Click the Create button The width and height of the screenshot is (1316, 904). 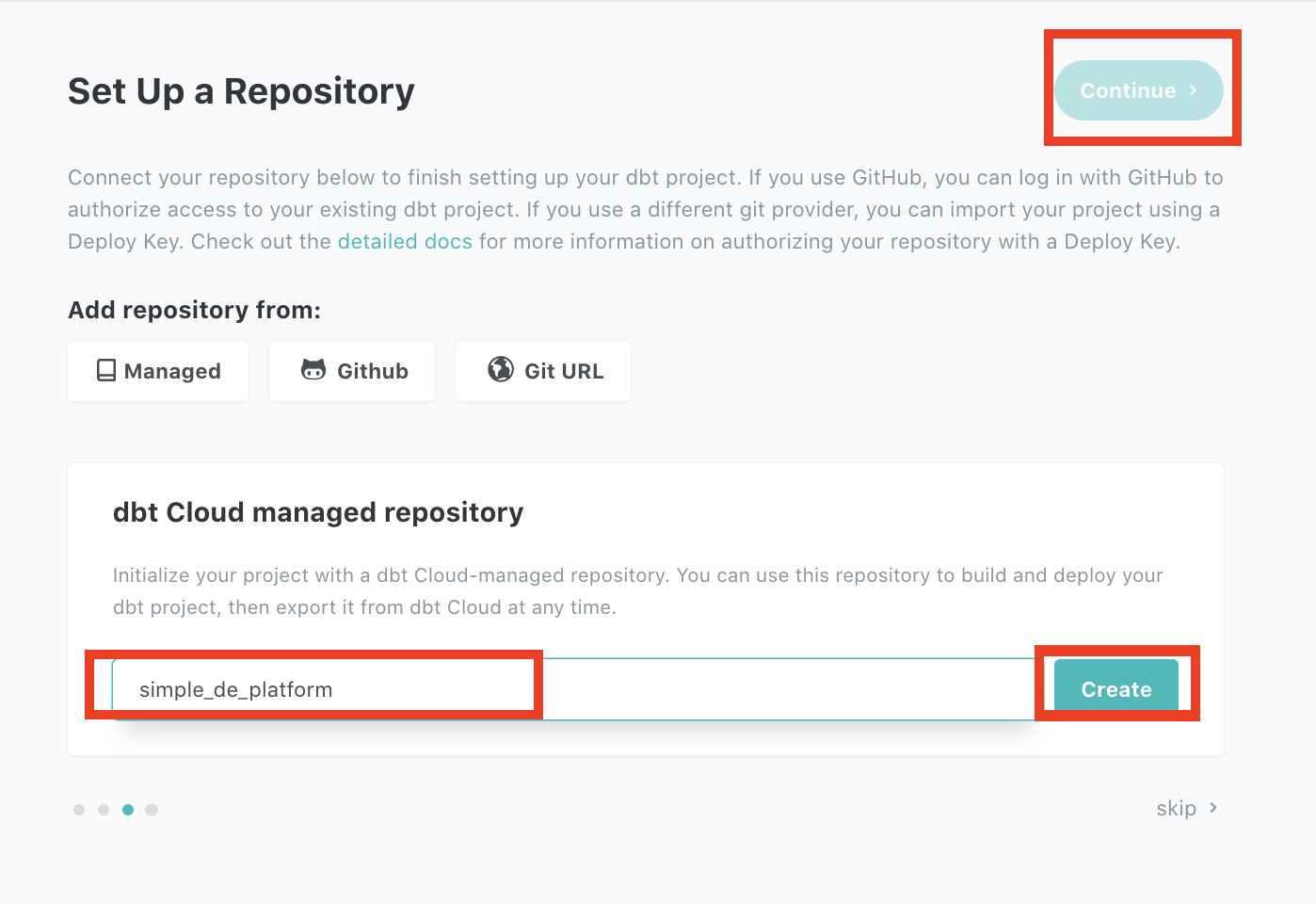1116,688
